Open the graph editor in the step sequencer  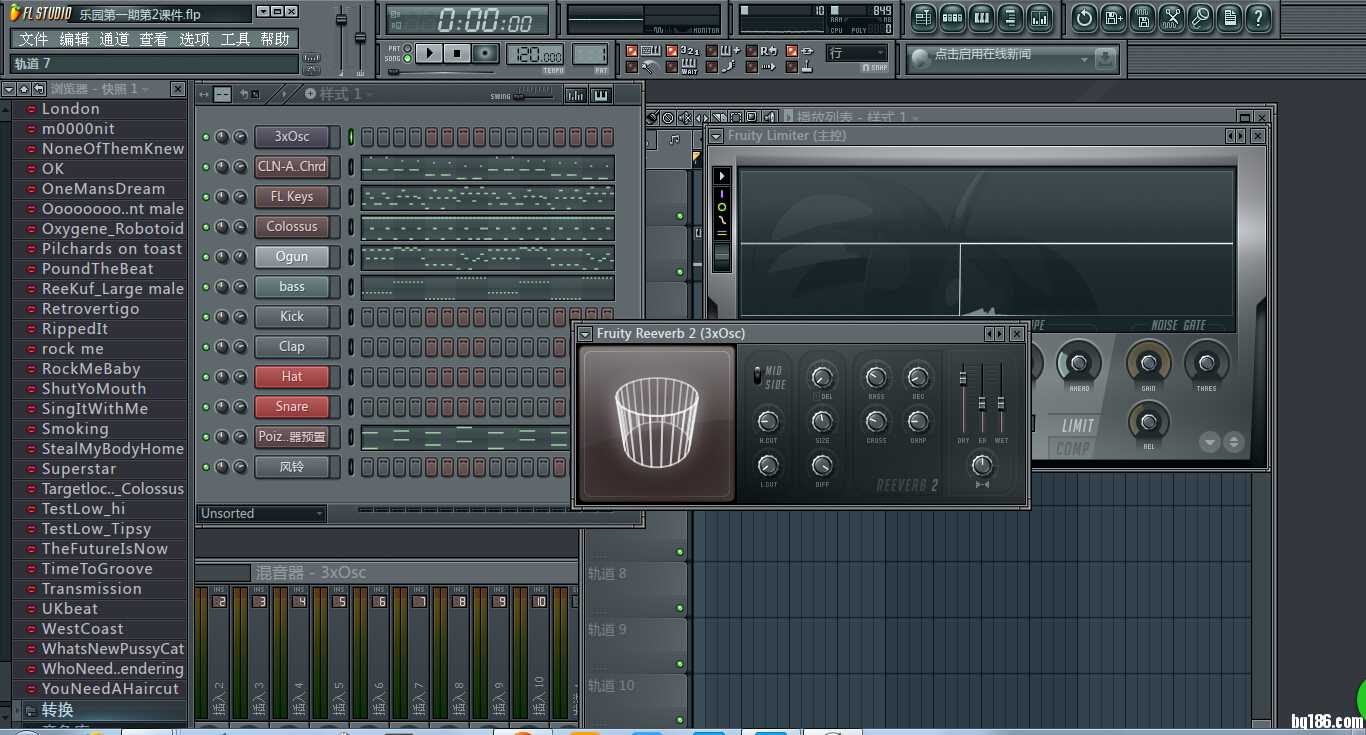point(576,95)
